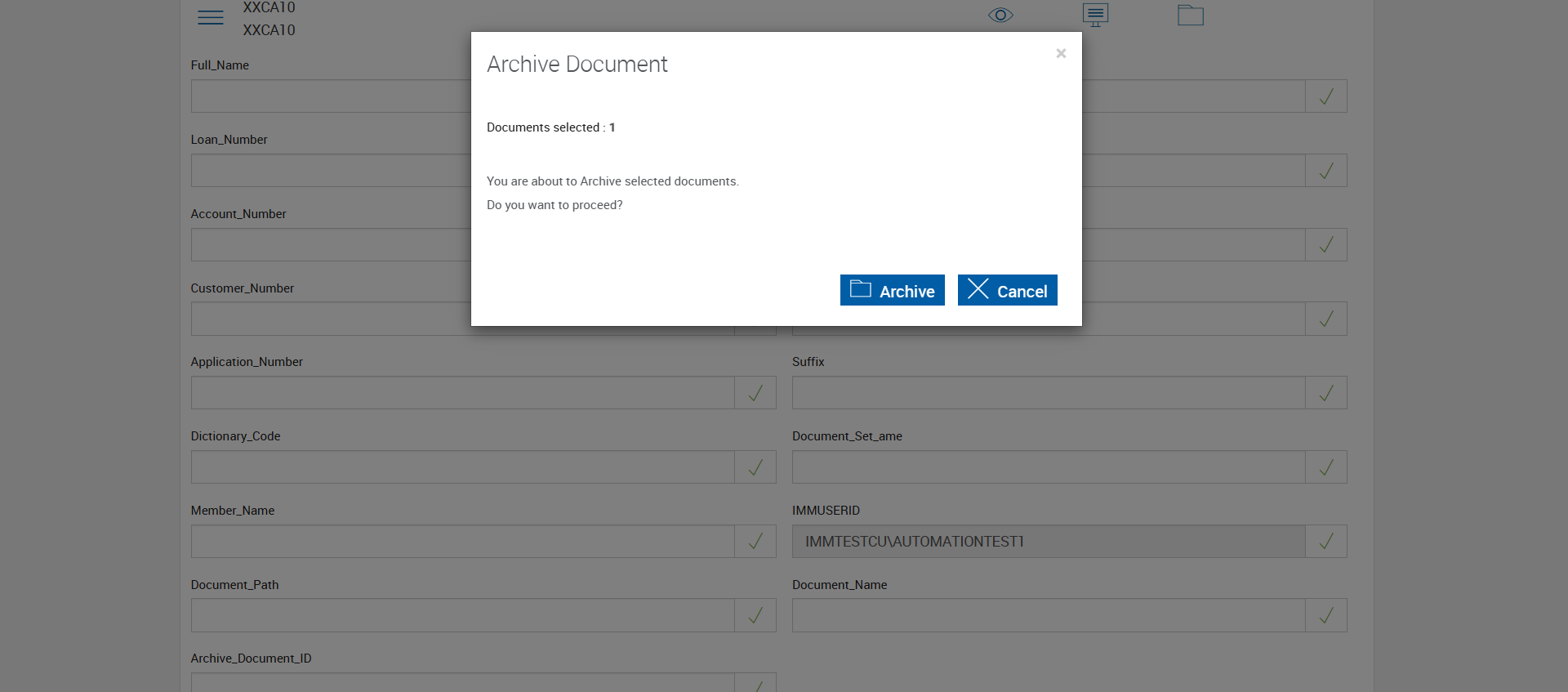Image resolution: width=1568 pixels, height=692 pixels.
Task: Open the hamburger menu icon
Action: 211,17
